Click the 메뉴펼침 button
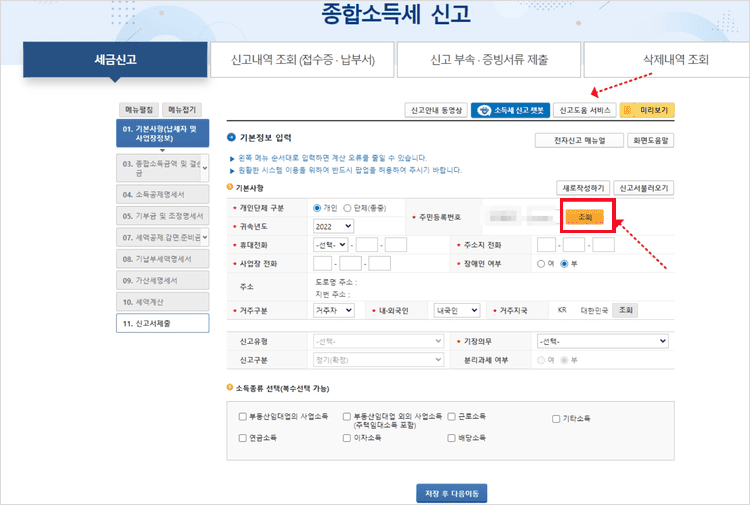Viewport: 750px width, 505px height. [139, 110]
